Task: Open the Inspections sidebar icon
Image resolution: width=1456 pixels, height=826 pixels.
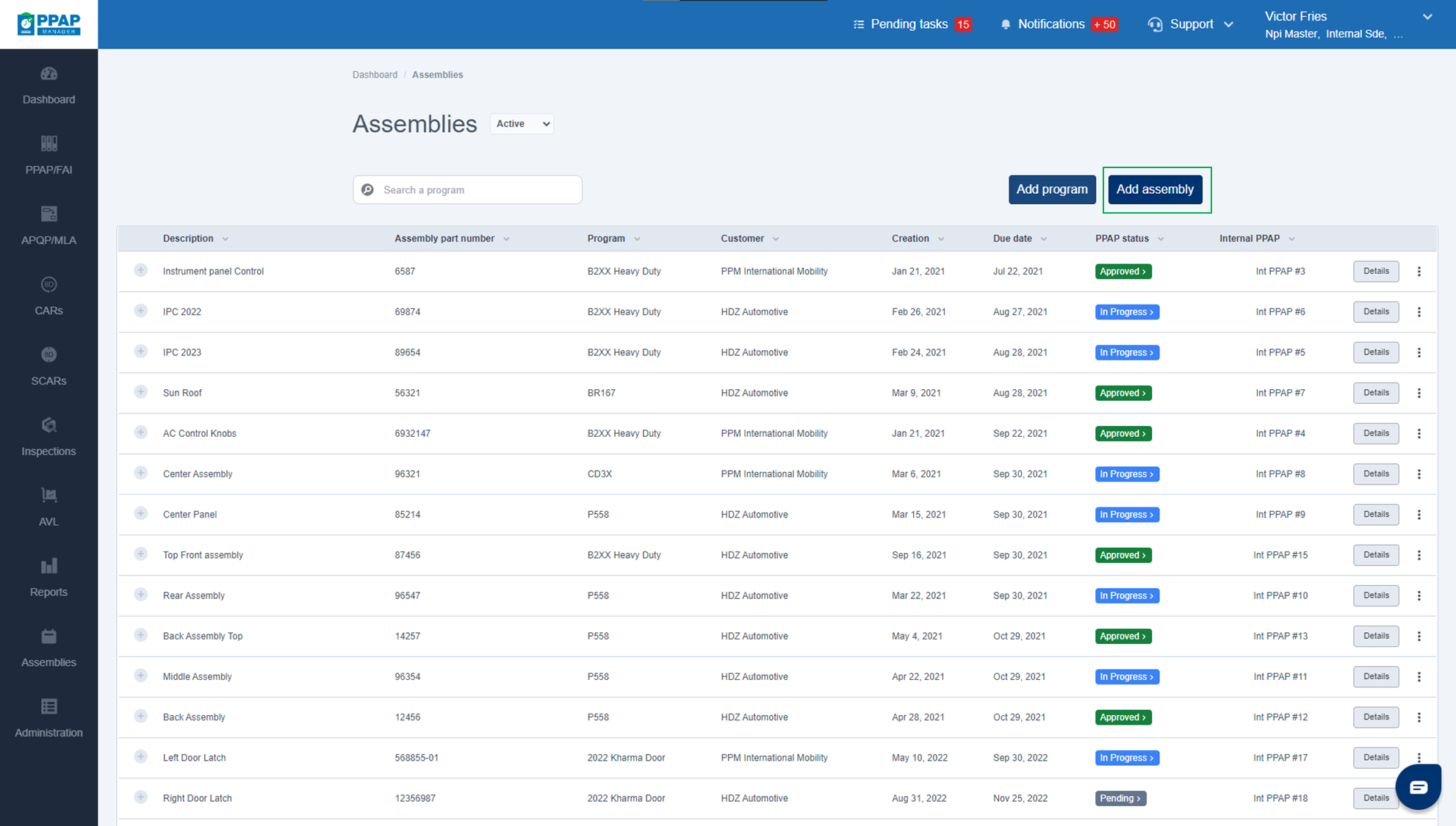Action: coord(48,426)
